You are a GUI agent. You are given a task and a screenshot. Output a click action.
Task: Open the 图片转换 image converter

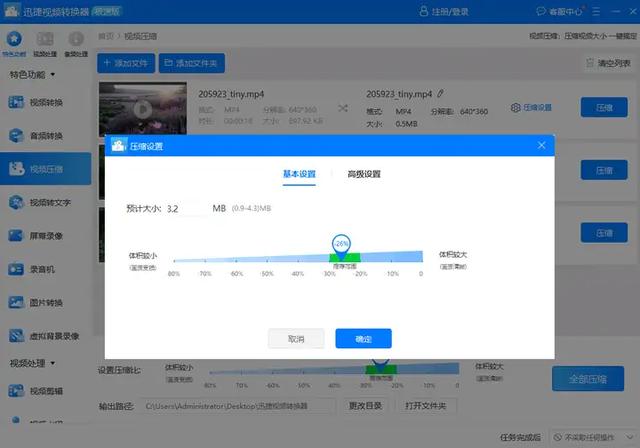[x=36, y=303]
